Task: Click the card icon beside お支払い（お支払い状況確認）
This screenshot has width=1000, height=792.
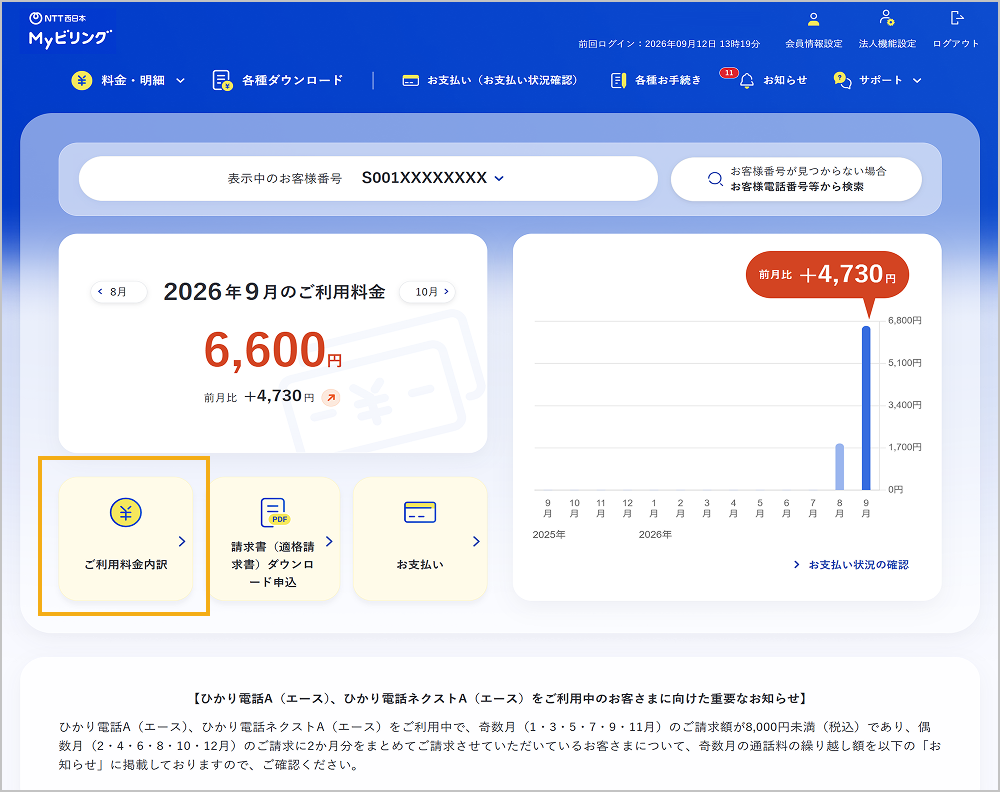Action: pos(411,80)
